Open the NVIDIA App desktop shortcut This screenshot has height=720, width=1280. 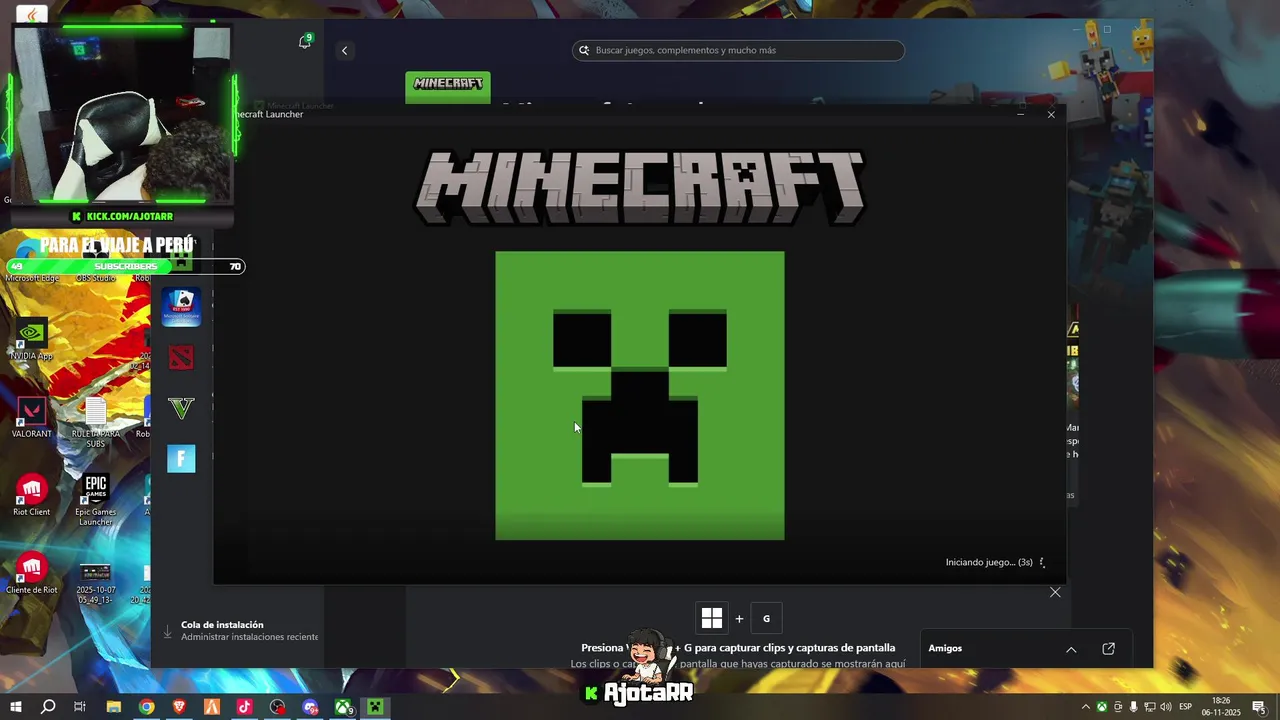coord(32,340)
